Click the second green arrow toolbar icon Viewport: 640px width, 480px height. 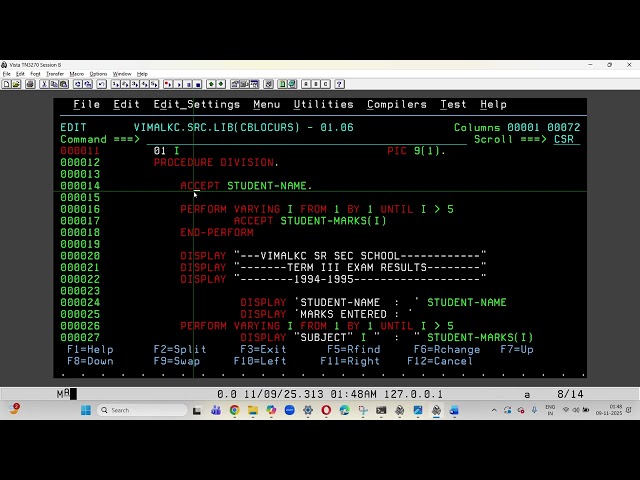[221, 84]
